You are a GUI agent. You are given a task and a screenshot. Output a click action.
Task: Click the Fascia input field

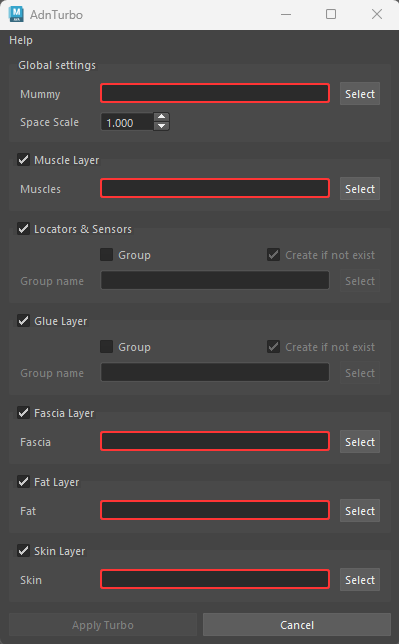[215, 441]
